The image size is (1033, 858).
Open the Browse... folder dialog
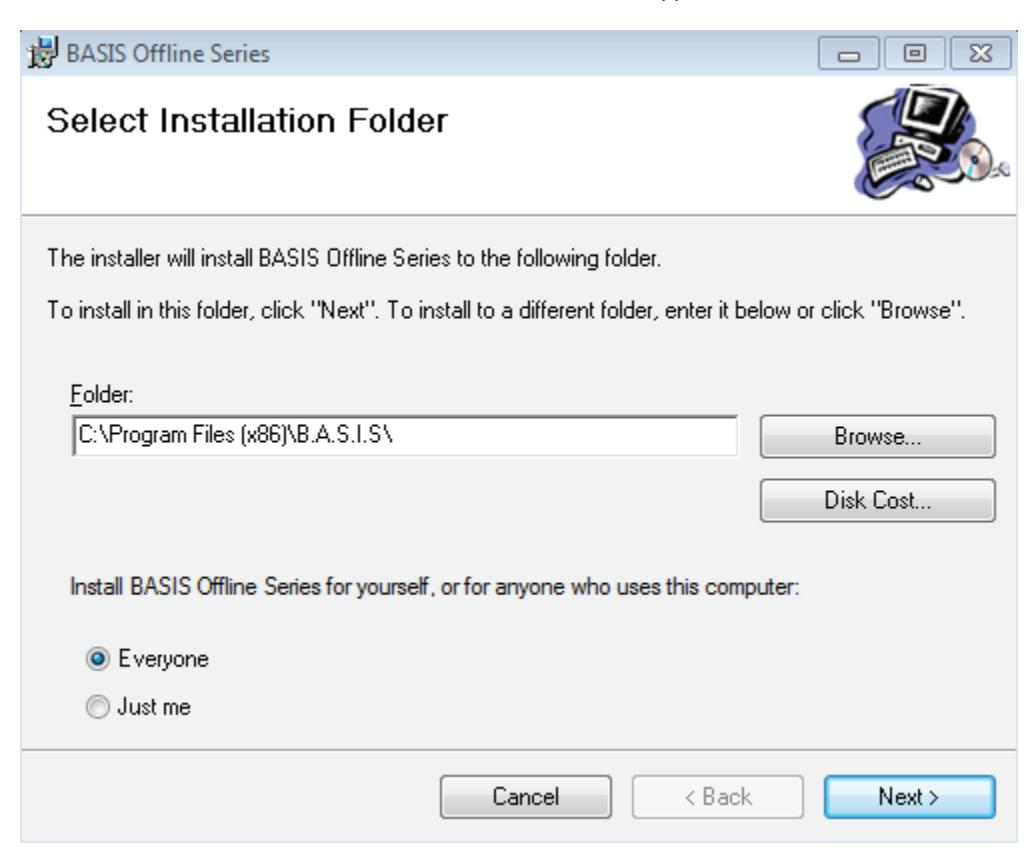(x=878, y=436)
